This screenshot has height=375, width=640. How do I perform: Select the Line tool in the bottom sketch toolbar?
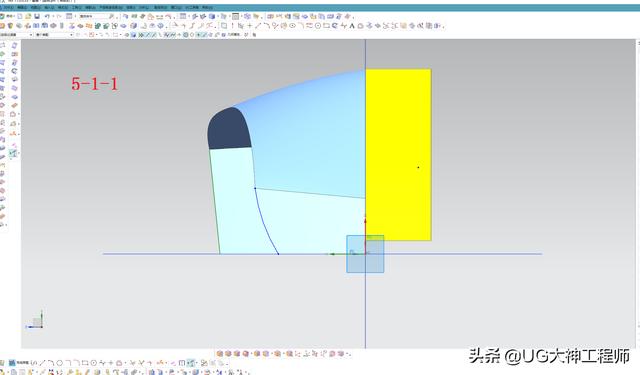click(42, 362)
